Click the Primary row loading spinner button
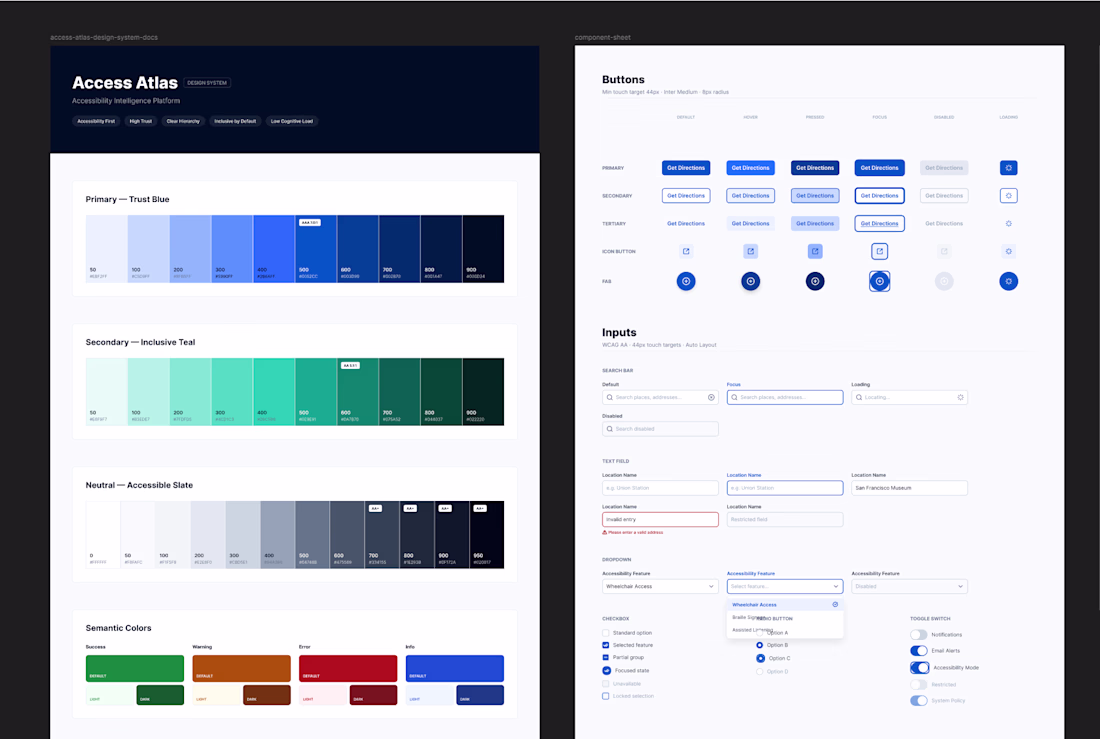The height and width of the screenshot is (739, 1100). click(x=1009, y=168)
